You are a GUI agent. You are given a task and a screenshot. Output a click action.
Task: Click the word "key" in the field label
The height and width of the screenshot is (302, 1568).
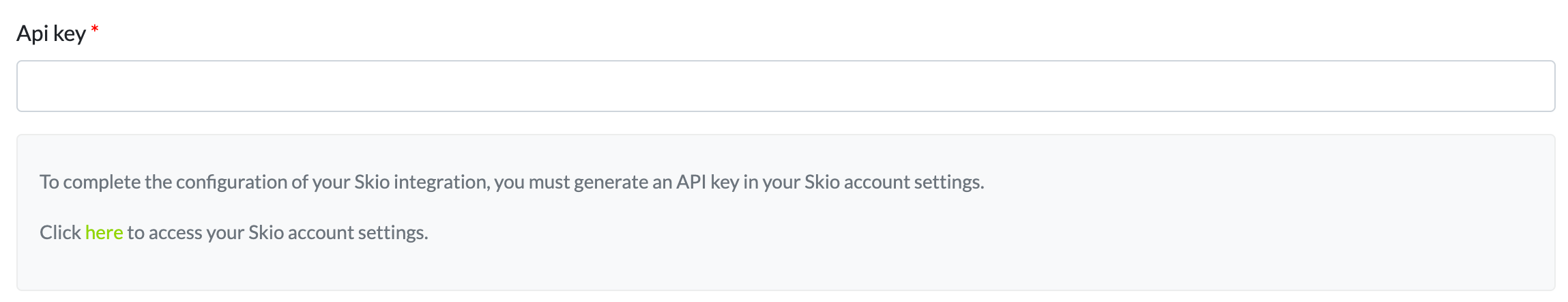(x=70, y=33)
